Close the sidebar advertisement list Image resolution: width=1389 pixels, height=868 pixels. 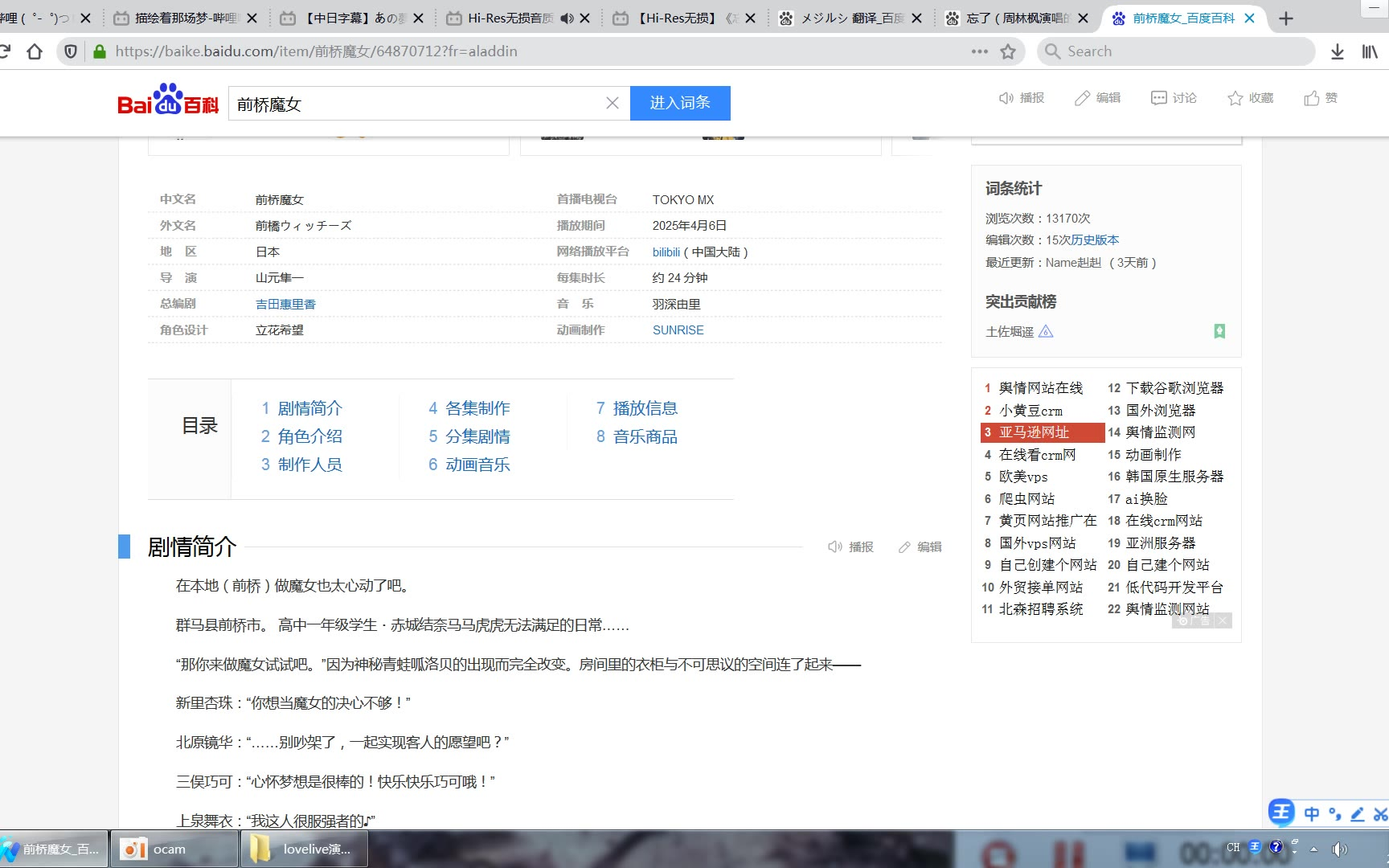[x=1223, y=620]
